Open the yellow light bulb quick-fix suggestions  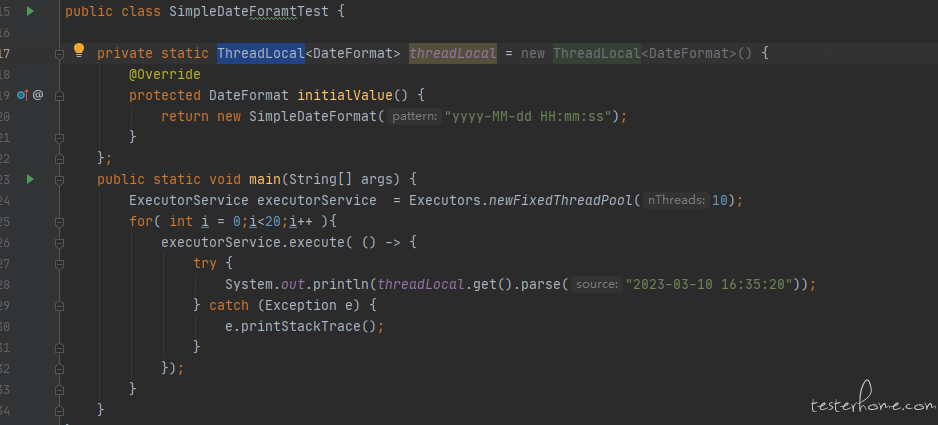79,50
